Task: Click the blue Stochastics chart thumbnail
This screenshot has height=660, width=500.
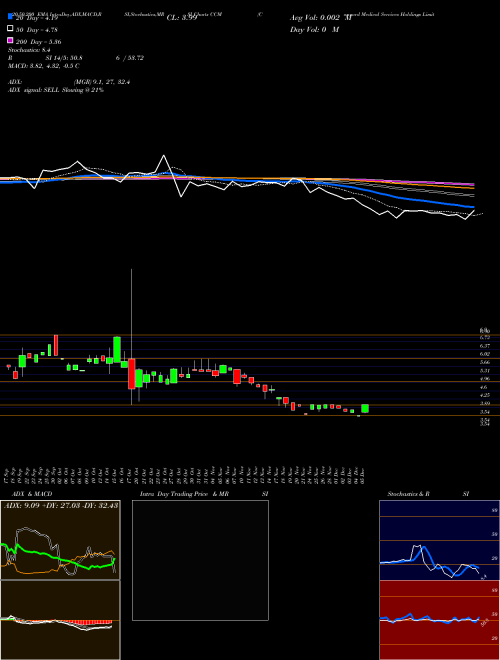Action: pos(439,540)
